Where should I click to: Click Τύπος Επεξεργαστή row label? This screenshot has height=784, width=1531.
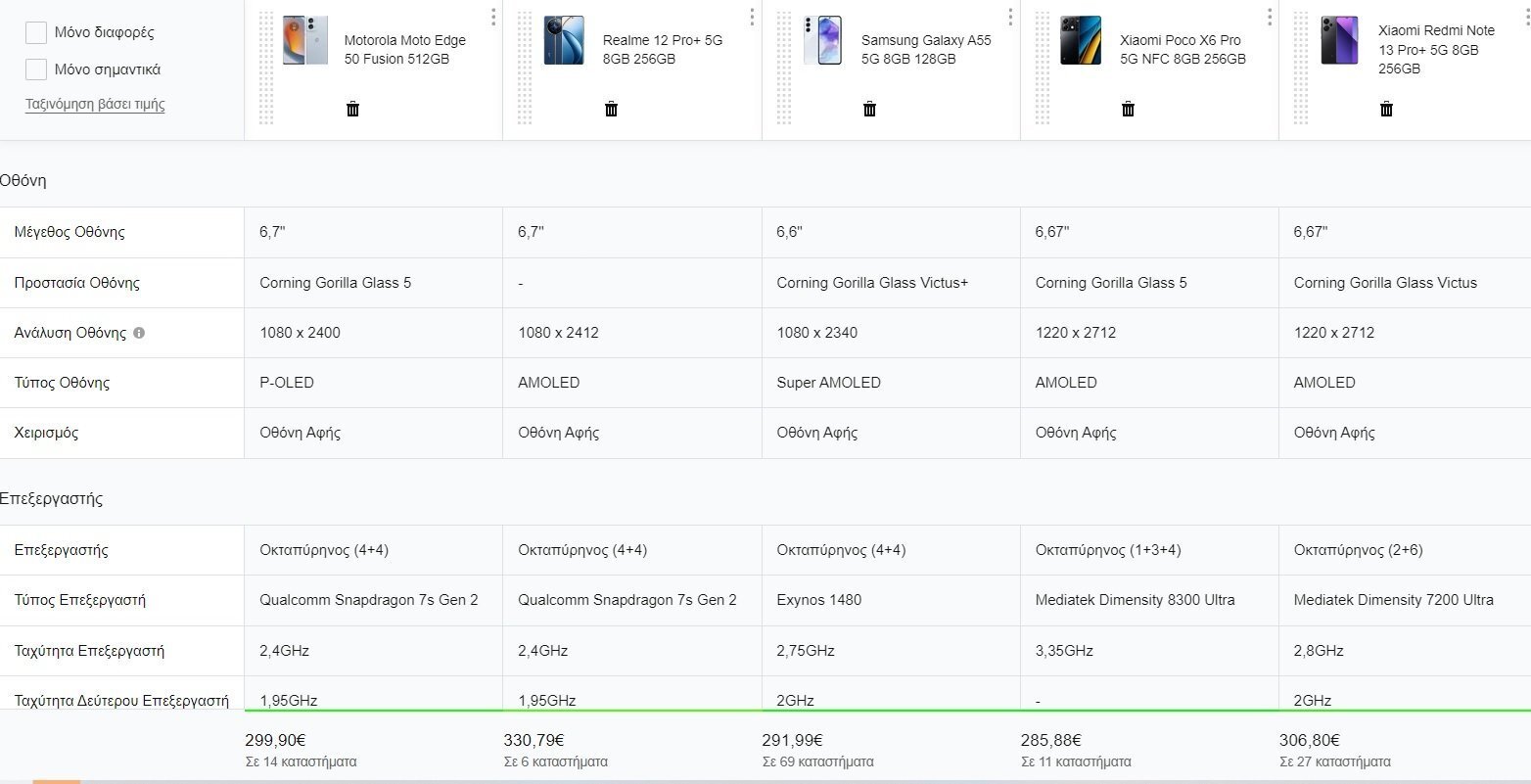(80, 600)
